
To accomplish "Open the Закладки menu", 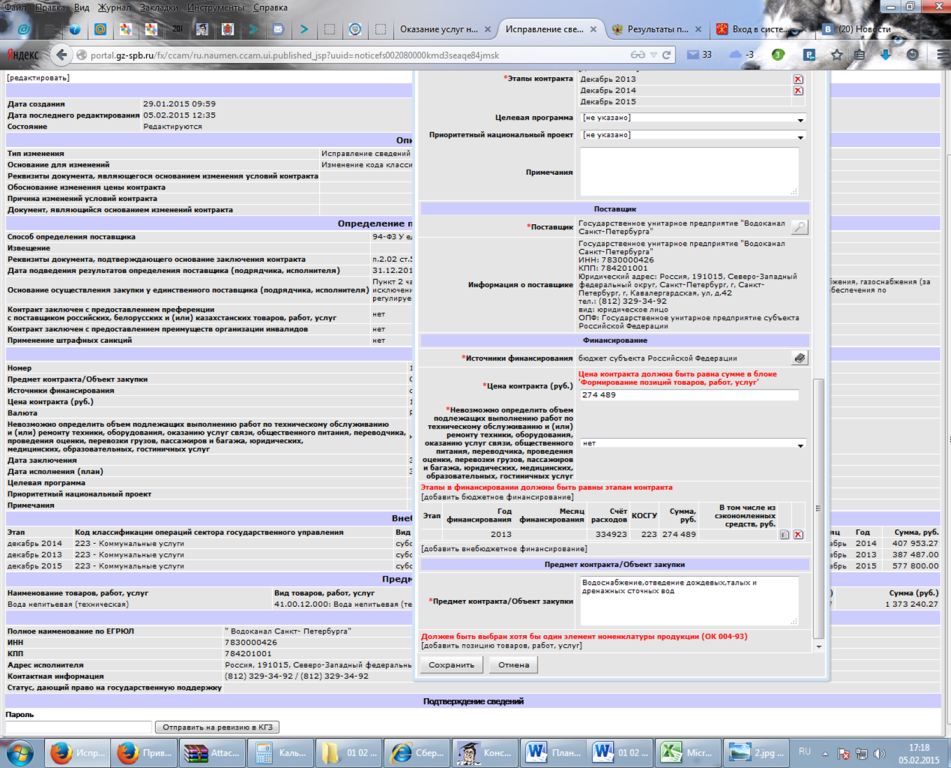I will tap(159, 7).
